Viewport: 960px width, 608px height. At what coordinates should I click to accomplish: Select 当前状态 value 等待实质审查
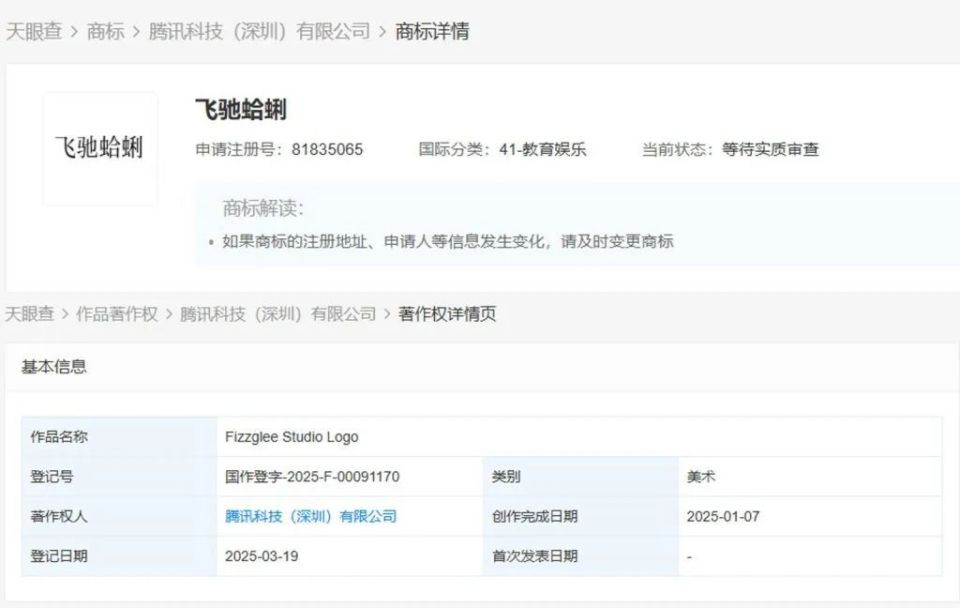coord(770,149)
